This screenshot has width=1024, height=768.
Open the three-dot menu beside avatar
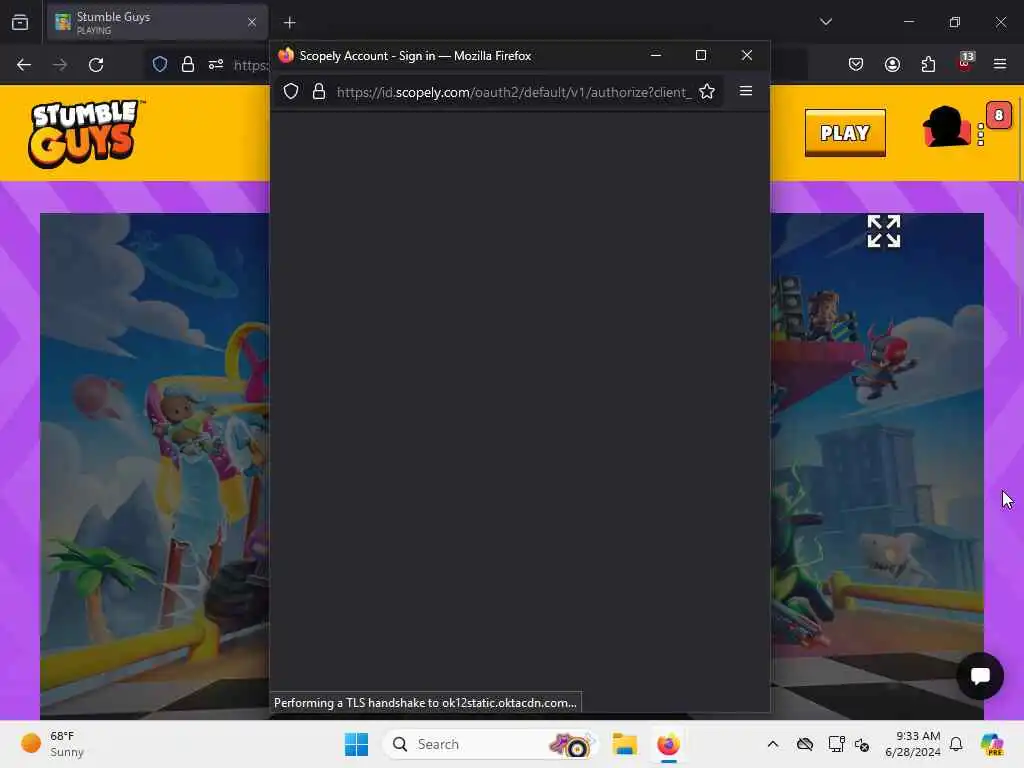(980, 134)
